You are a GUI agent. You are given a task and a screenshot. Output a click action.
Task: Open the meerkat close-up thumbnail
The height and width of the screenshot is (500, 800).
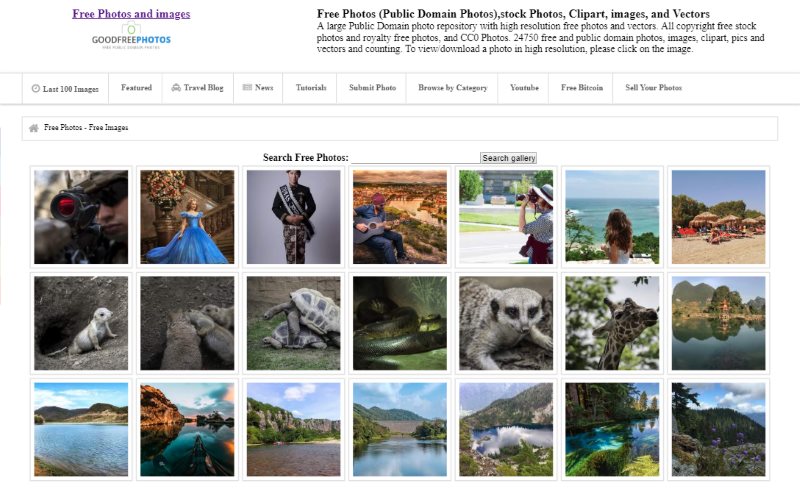(x=506, y=323)
